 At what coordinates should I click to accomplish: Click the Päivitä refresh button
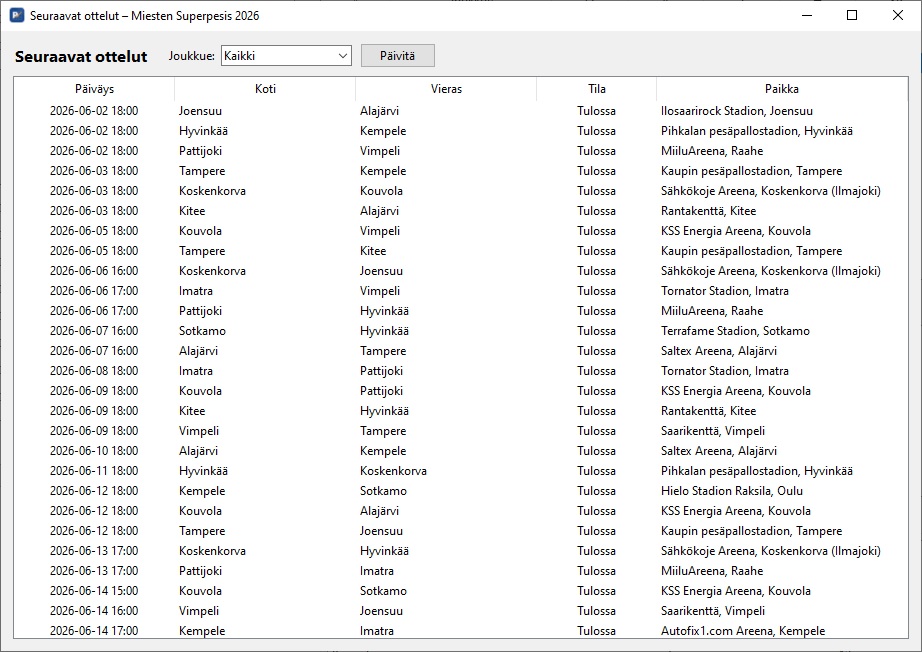point(397,56)
